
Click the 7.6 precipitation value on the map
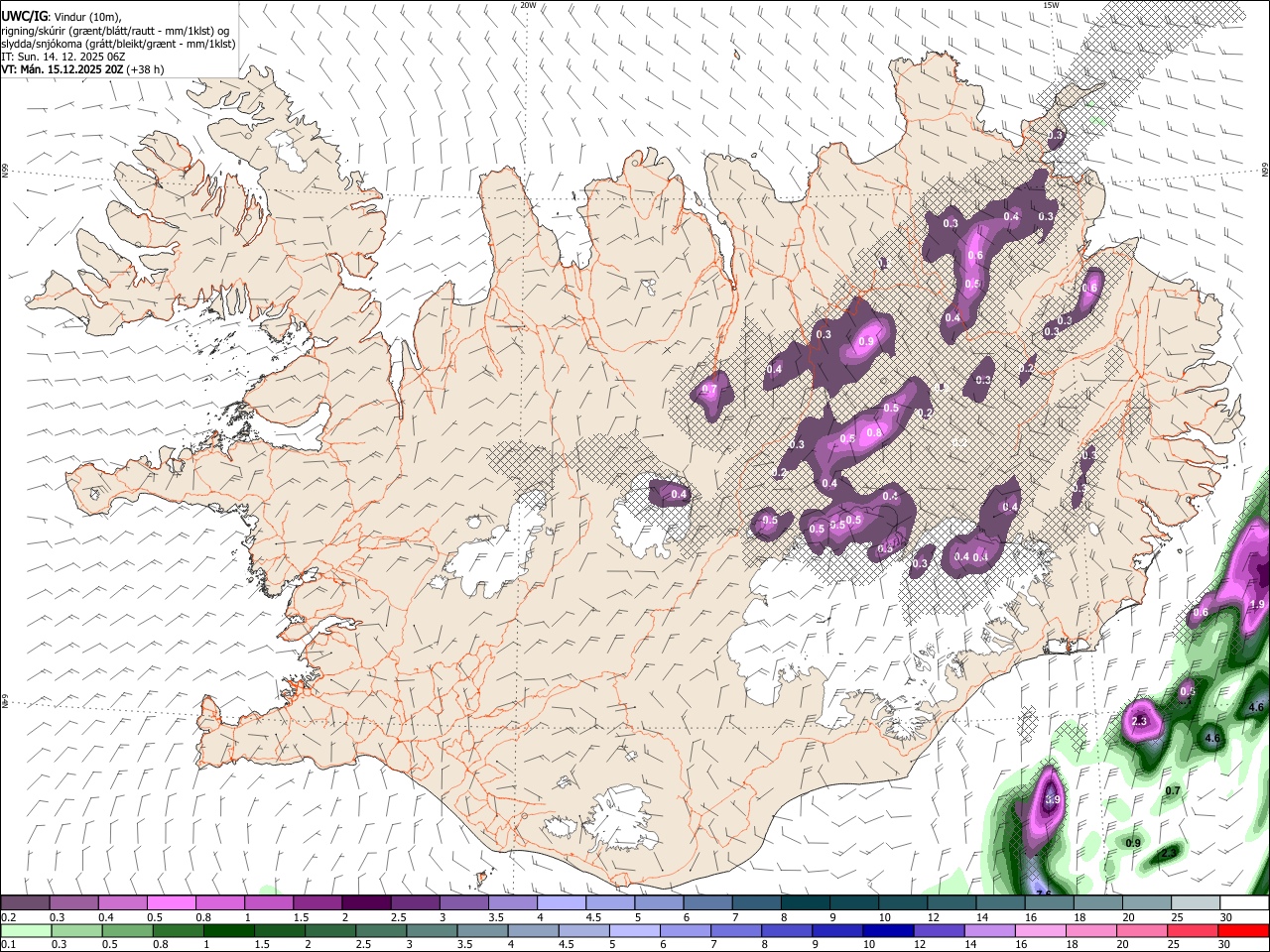tap(1043, 893)
